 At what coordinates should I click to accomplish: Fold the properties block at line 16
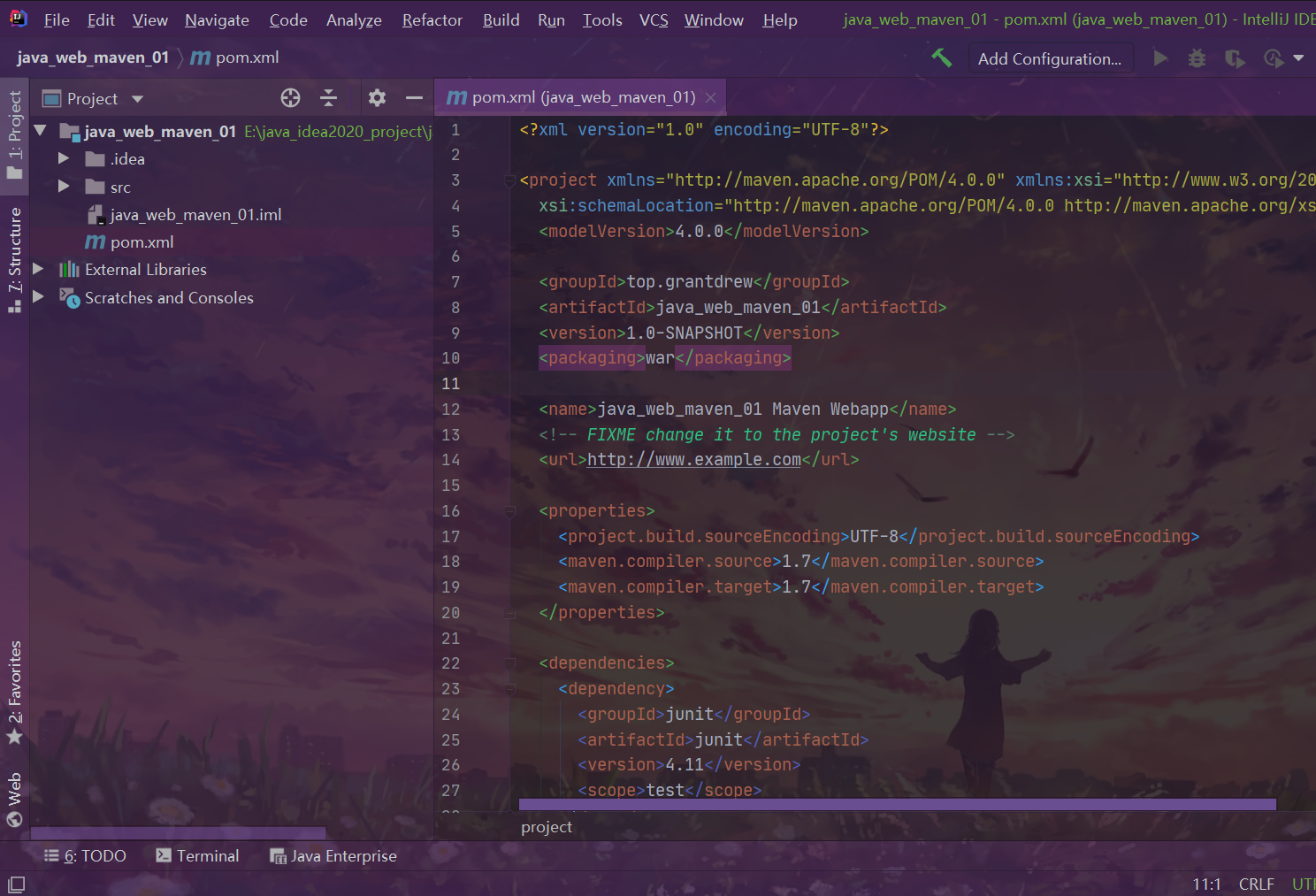point(510,511)
